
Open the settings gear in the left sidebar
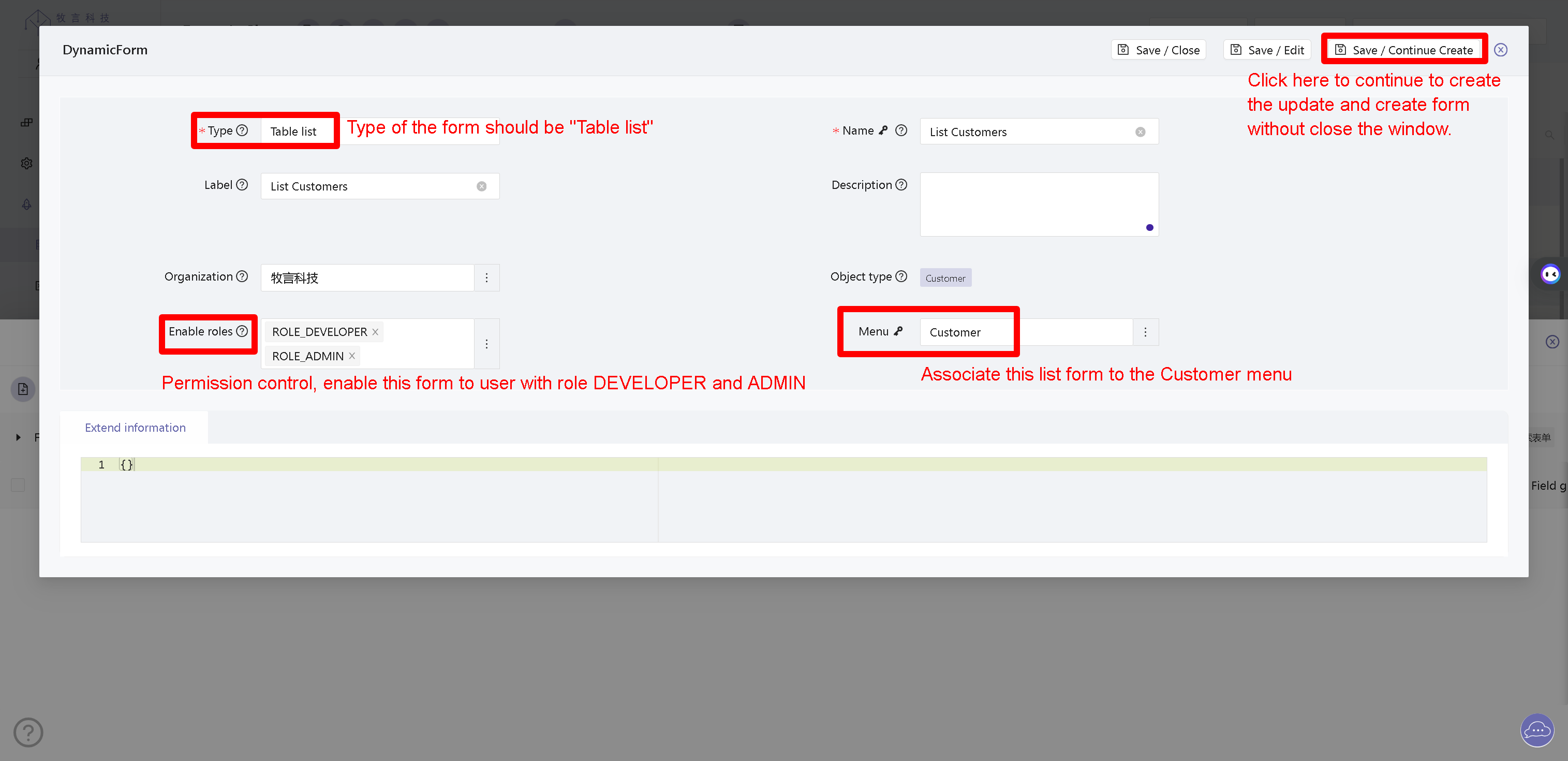click(x=27, y=163)
